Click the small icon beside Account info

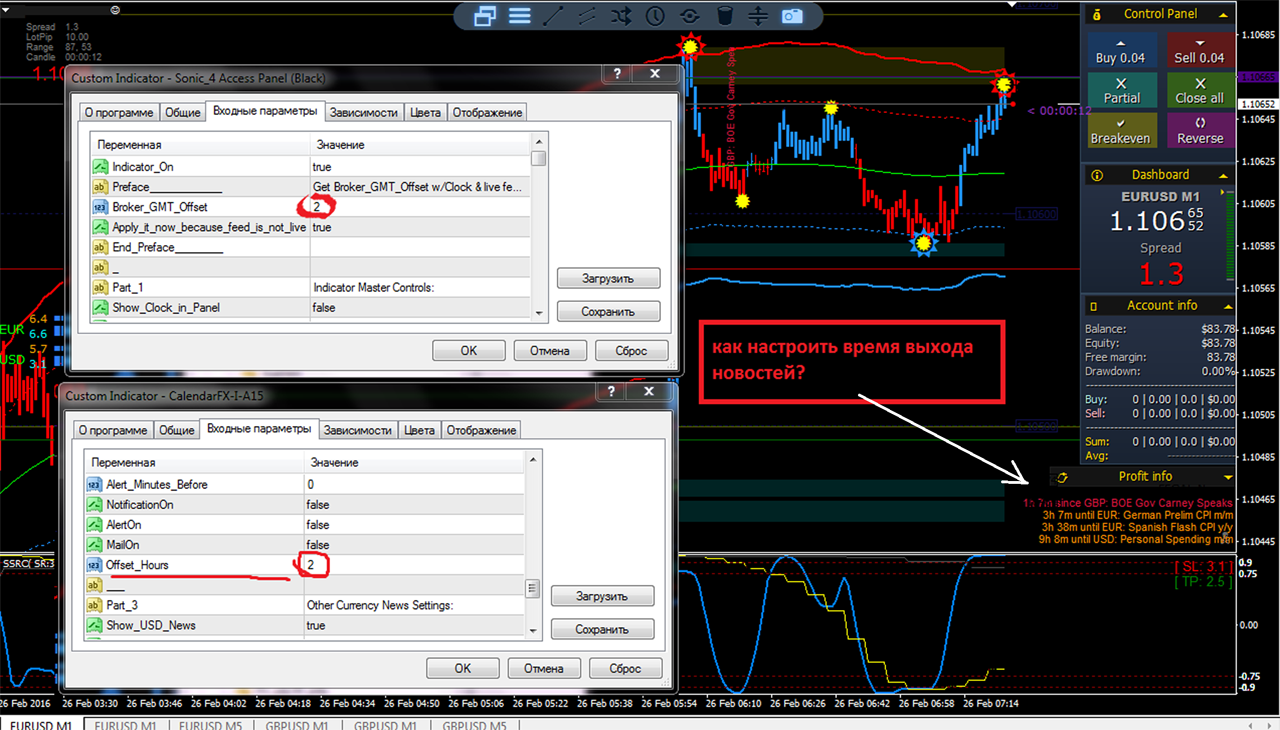point(1094,306)
